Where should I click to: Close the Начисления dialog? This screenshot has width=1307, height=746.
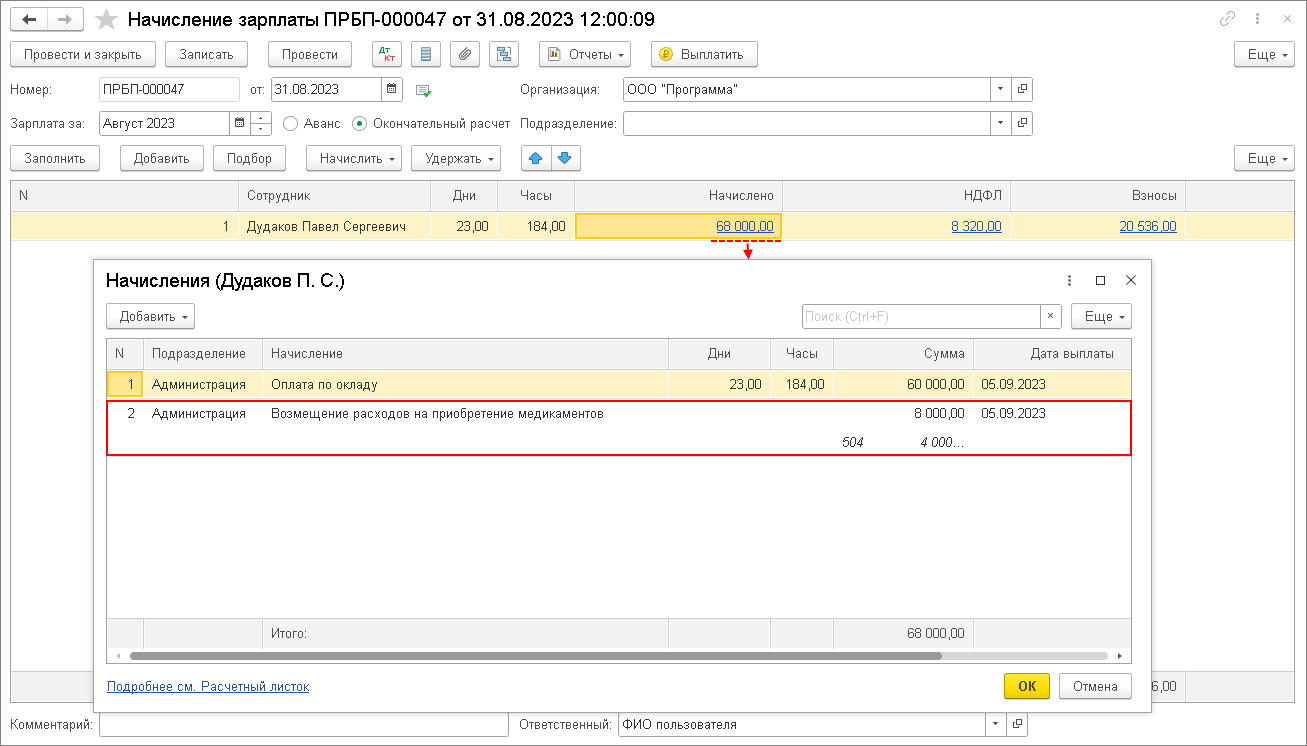click(1131, 281)
